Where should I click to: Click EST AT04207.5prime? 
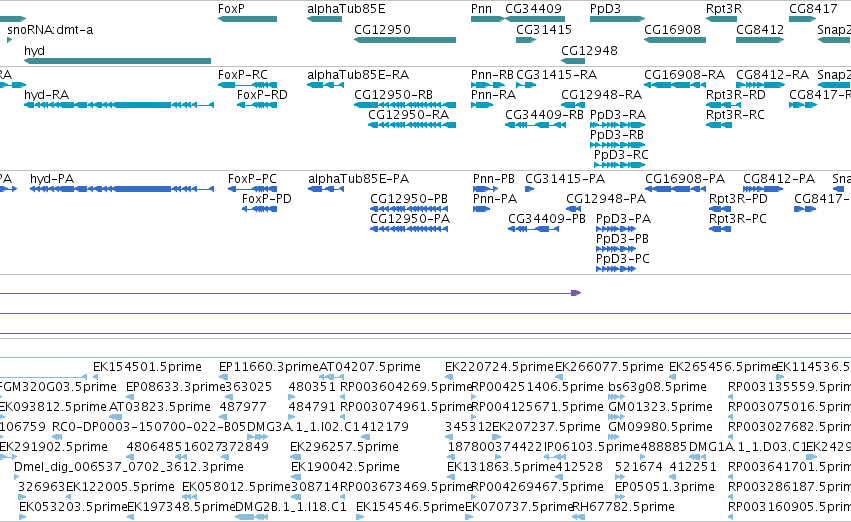370,367
